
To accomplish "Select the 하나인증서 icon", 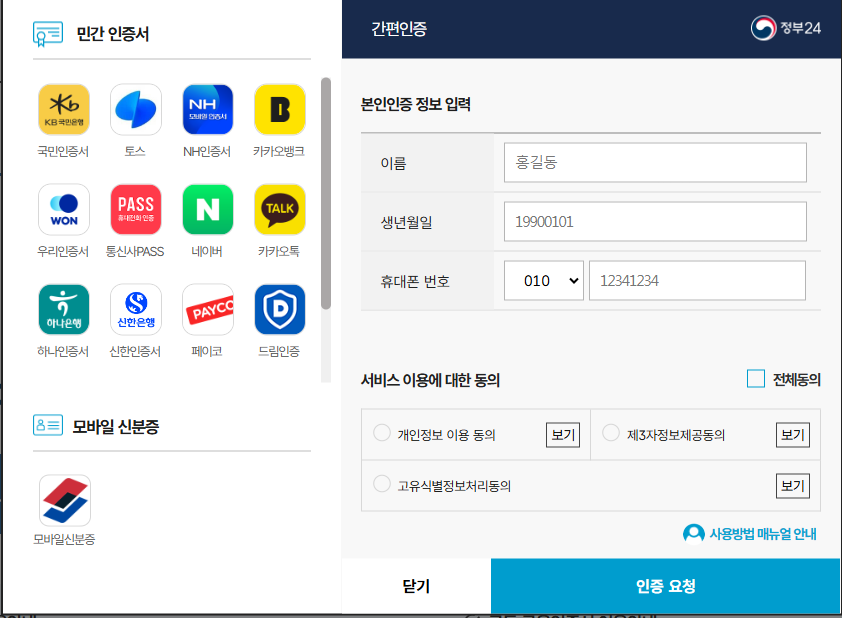I will pos(64,310).
